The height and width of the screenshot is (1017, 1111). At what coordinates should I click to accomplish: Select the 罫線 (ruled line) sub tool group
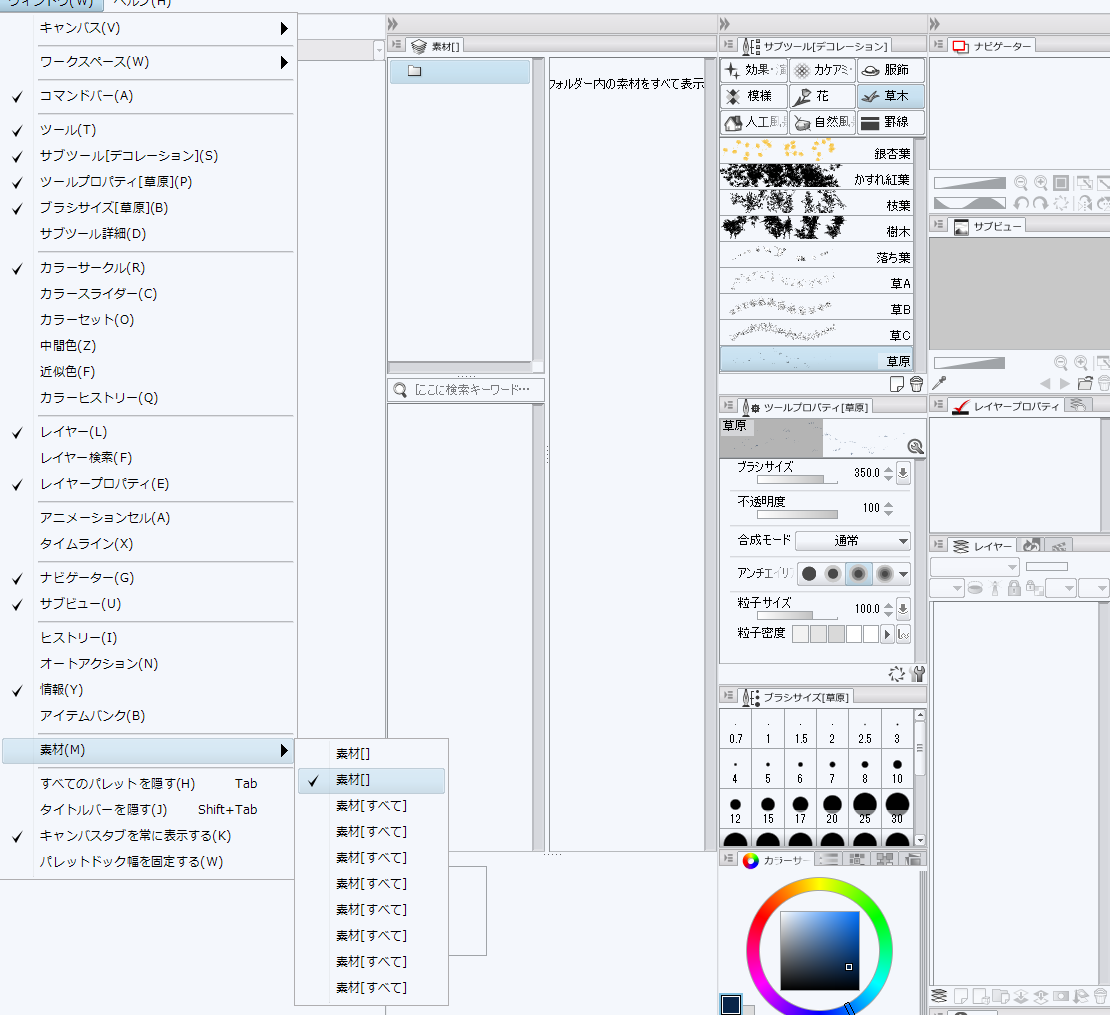pos(890,123)
